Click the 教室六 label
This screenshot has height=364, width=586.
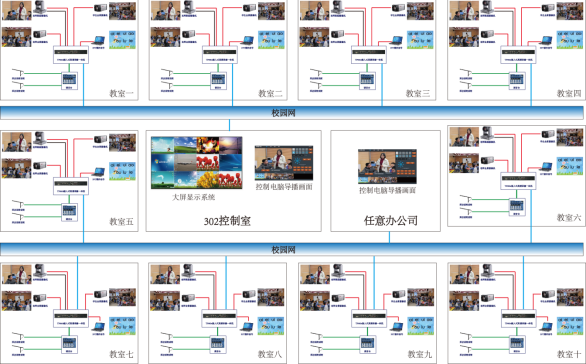tap(569, 217)
